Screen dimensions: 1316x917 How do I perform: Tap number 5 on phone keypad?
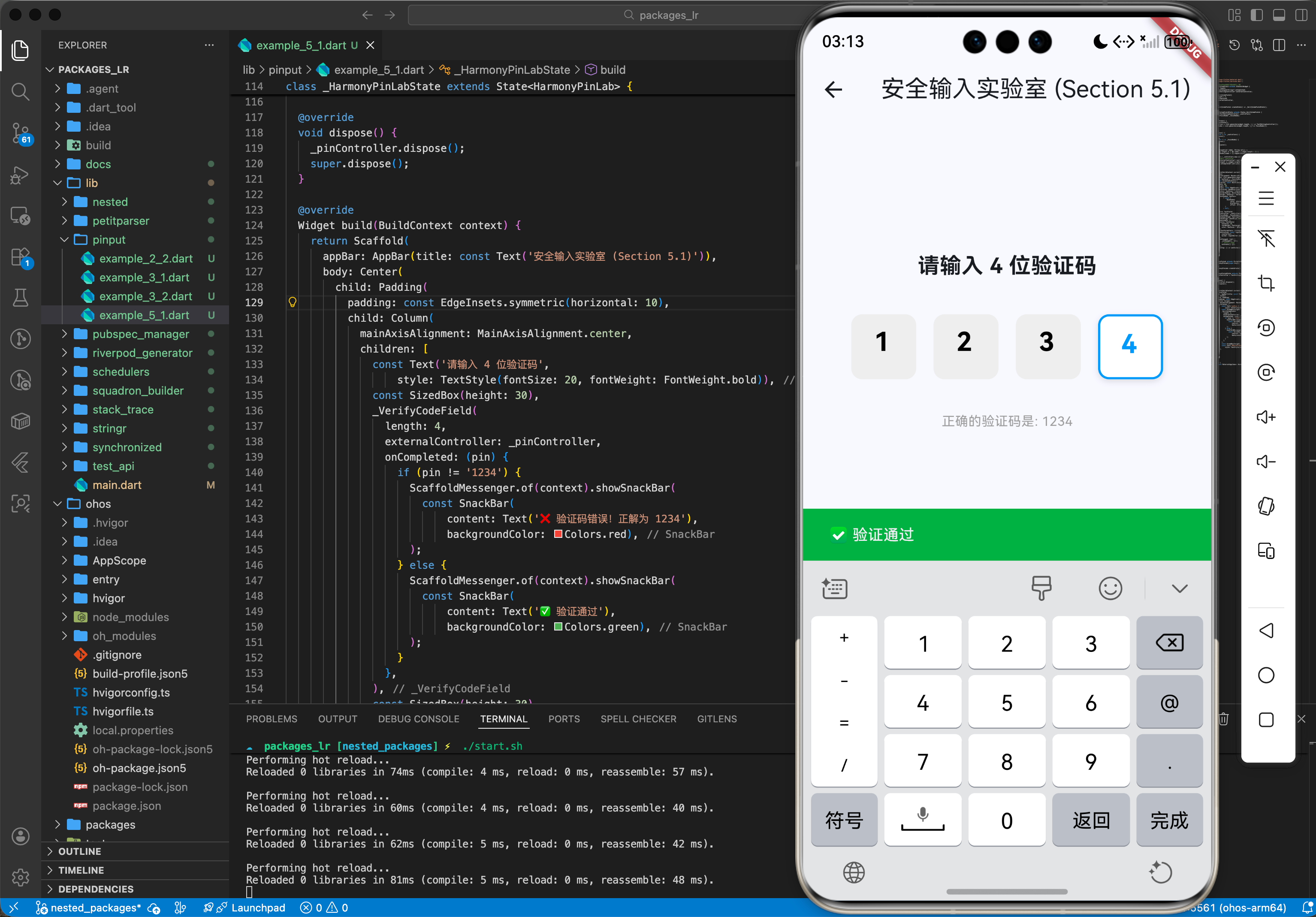[1006, 702]
